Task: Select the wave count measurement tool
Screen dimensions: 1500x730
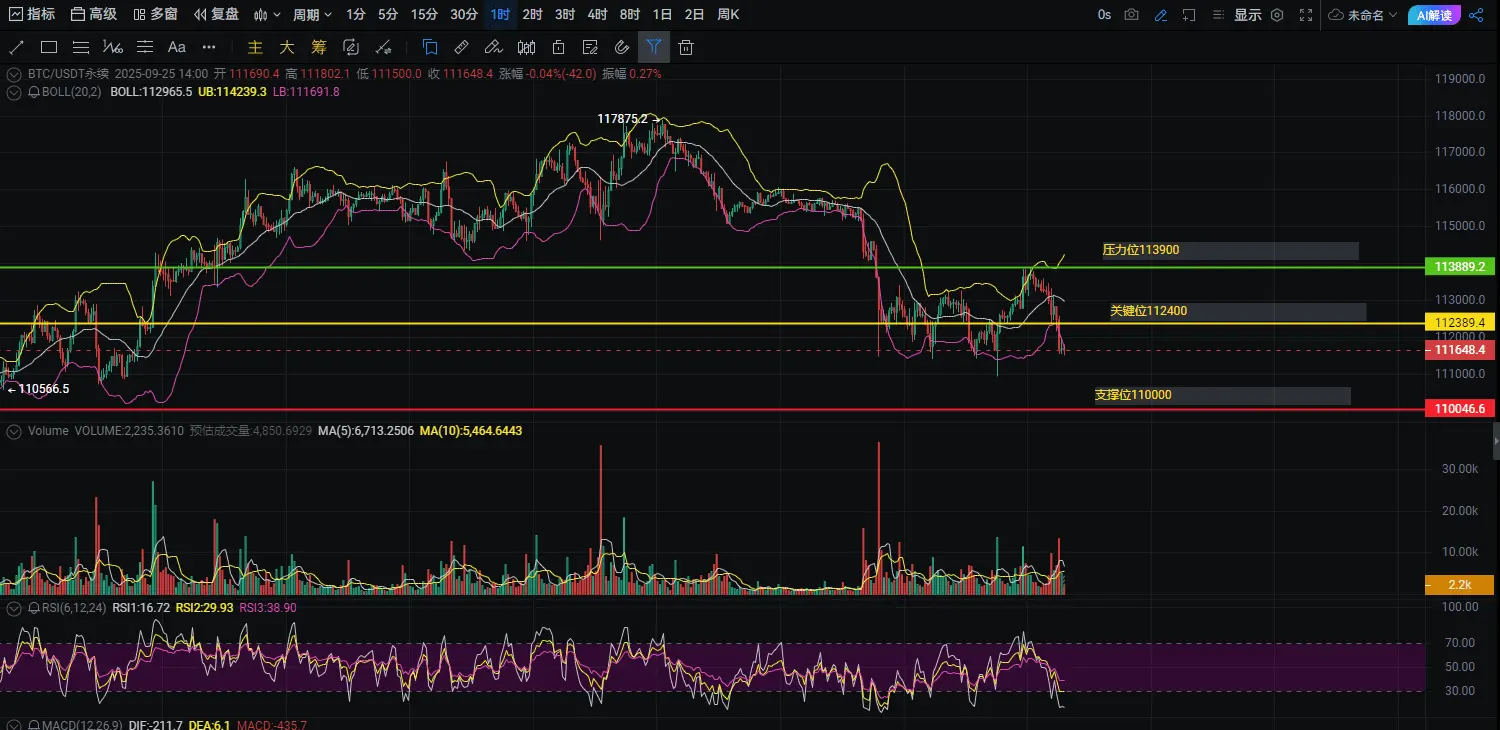Action: [113, 47]
